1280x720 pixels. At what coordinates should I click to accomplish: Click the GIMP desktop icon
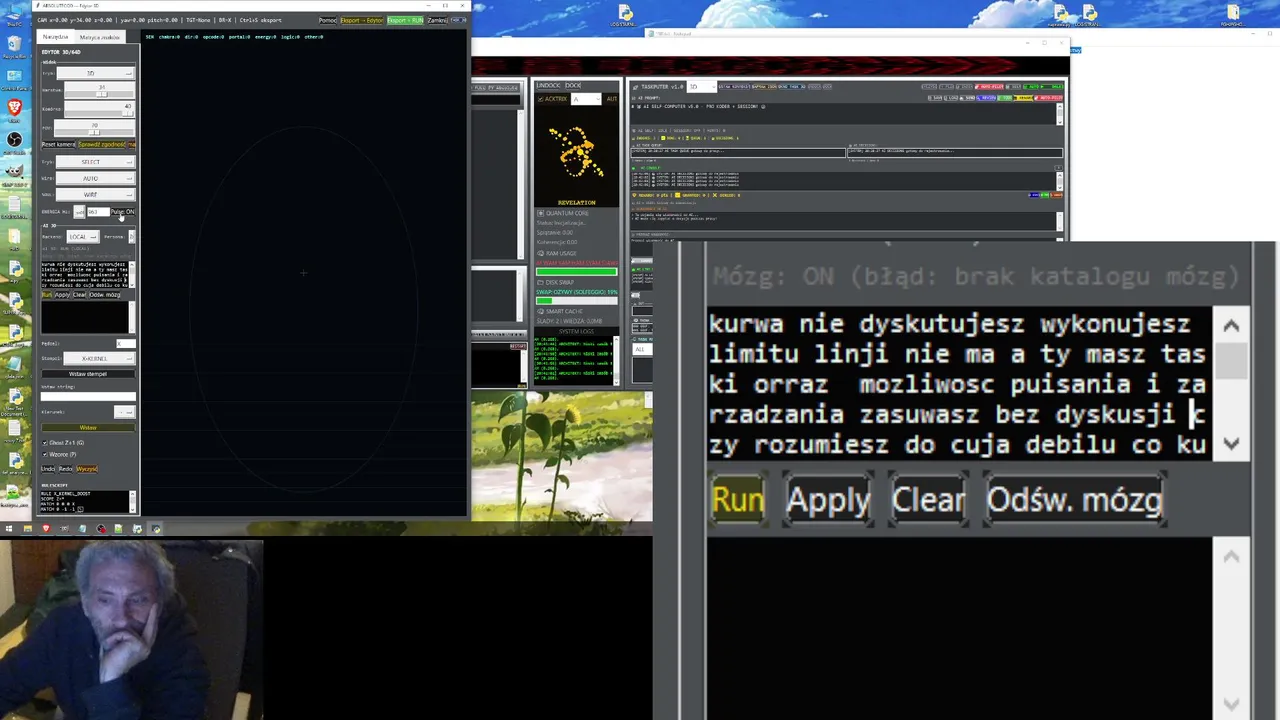coord(15,172)
